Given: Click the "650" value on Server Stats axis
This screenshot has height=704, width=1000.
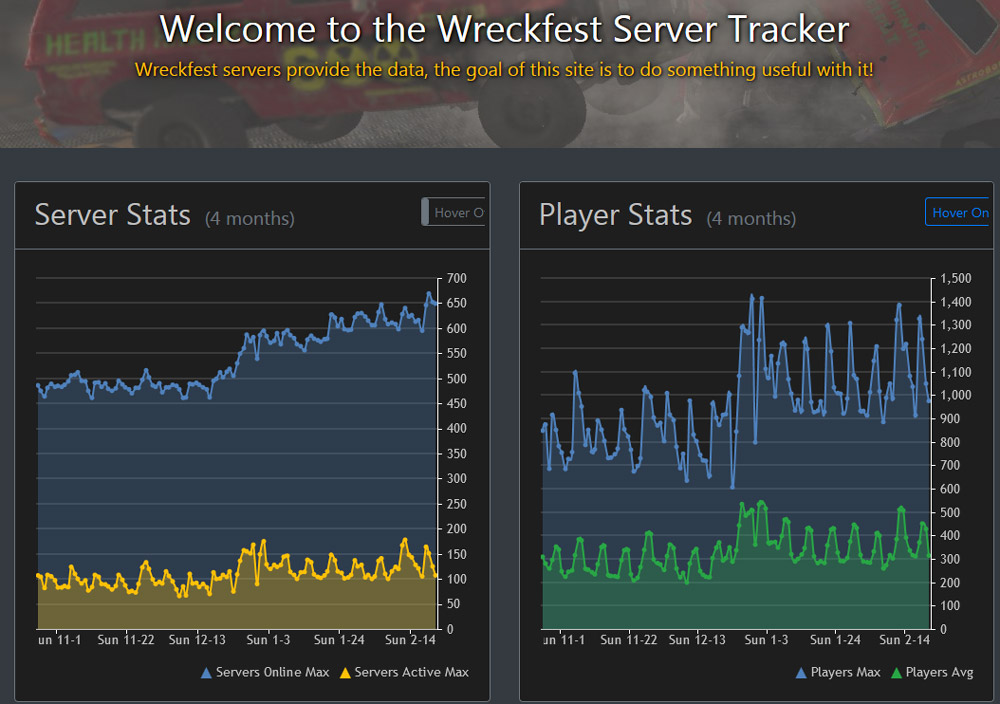Looking at the screenshot, I should 457,303.
